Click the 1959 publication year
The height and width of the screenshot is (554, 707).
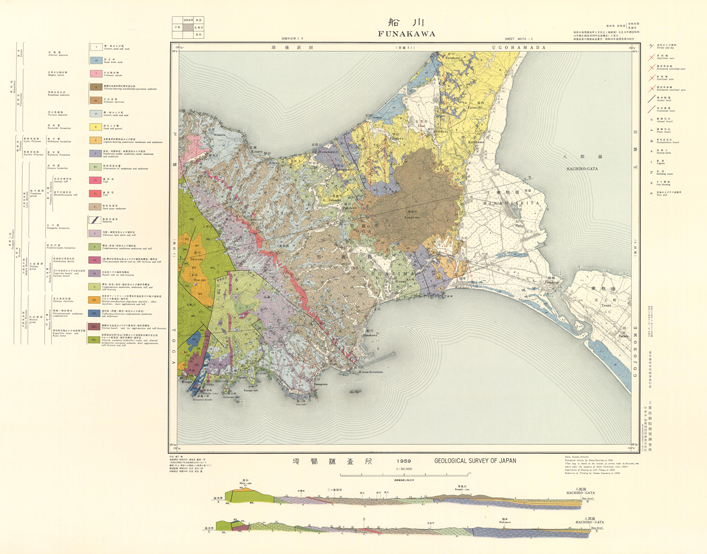404,461
